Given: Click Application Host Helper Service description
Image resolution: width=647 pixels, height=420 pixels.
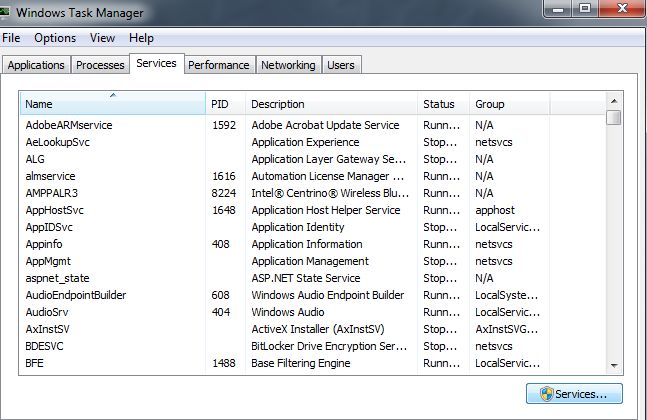Looking at the screenshot, I should click(x=326, y=210).
